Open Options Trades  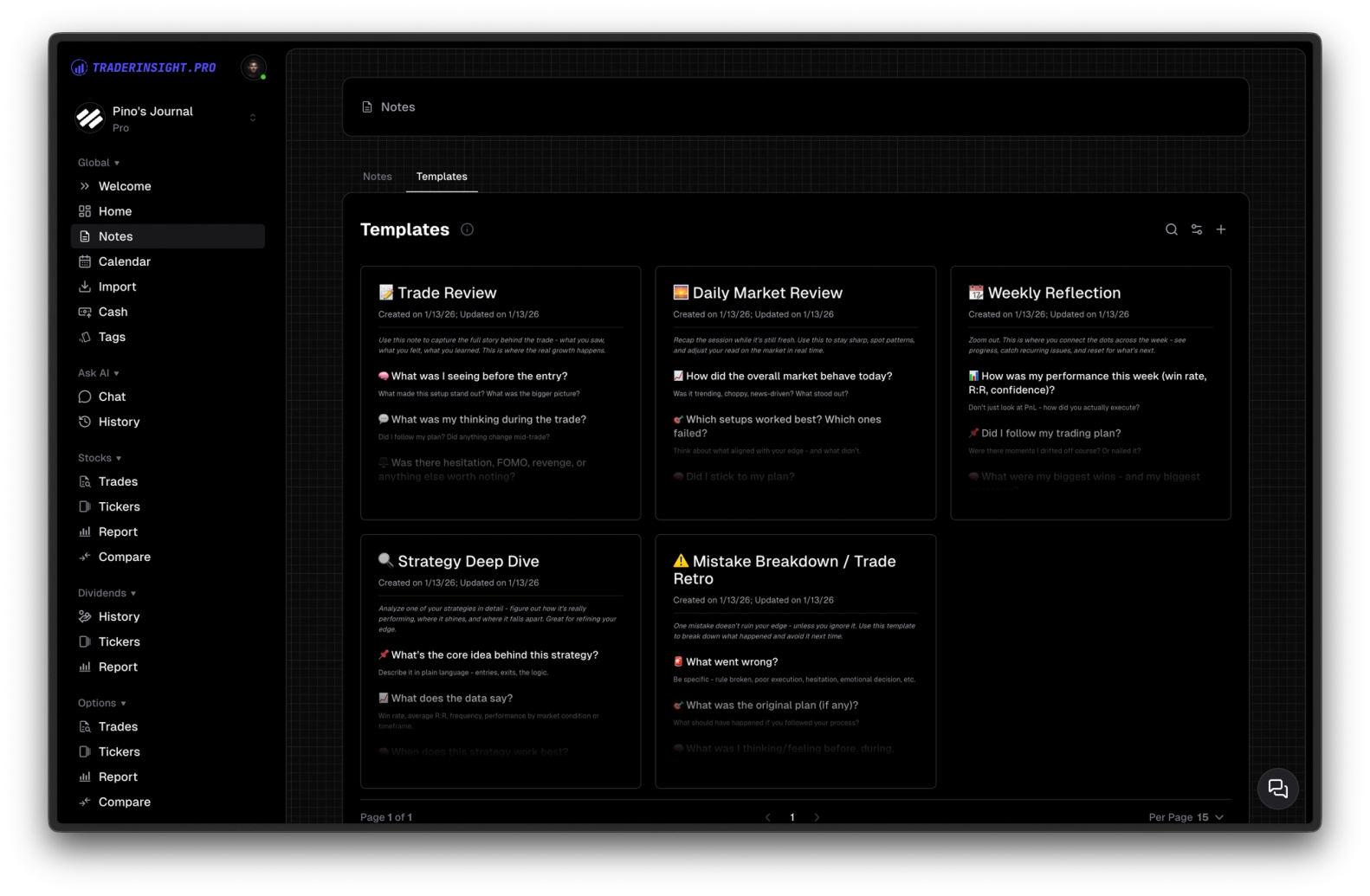[168, 726]
